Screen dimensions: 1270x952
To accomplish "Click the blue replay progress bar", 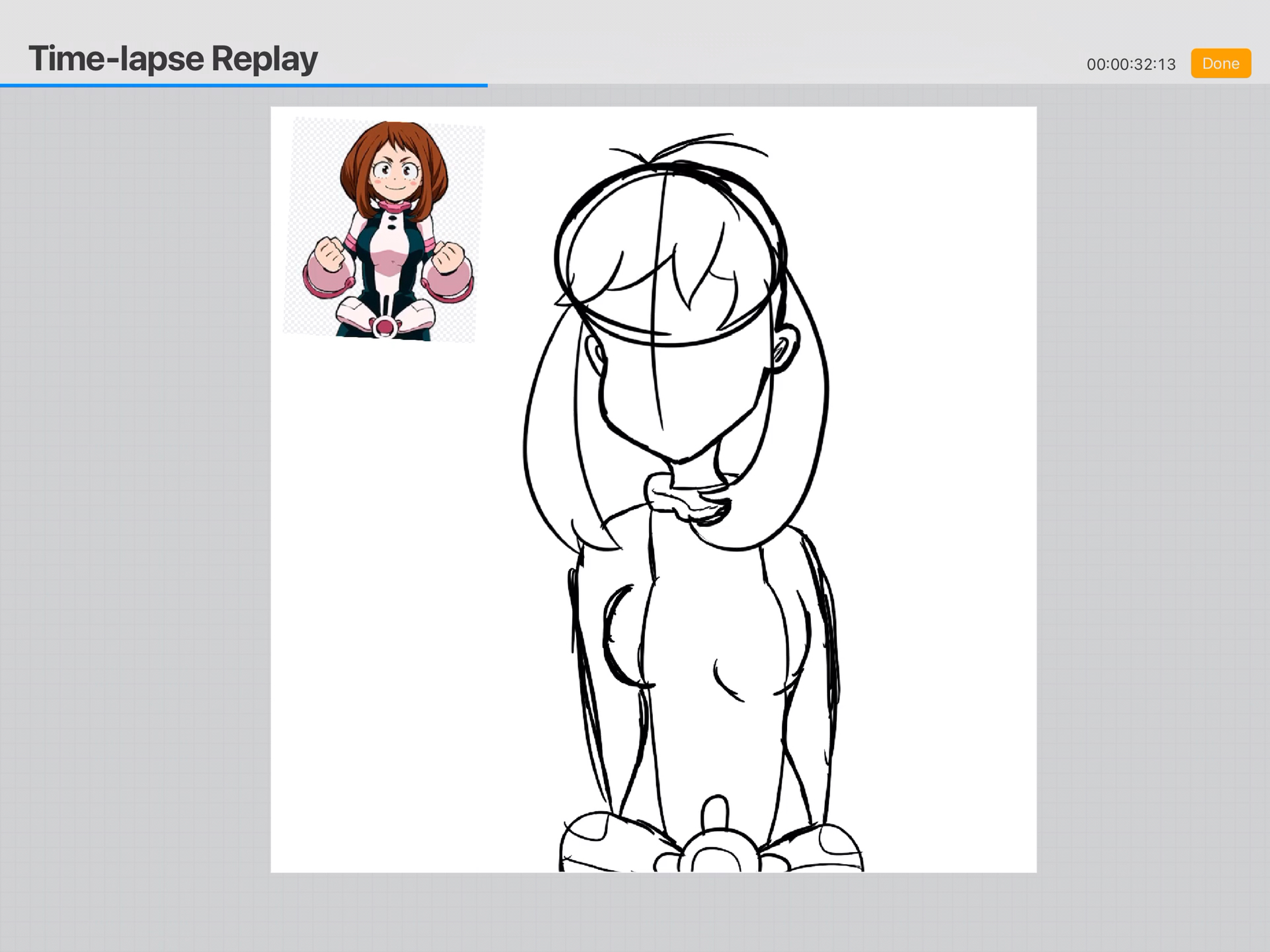I will [244, 85].
